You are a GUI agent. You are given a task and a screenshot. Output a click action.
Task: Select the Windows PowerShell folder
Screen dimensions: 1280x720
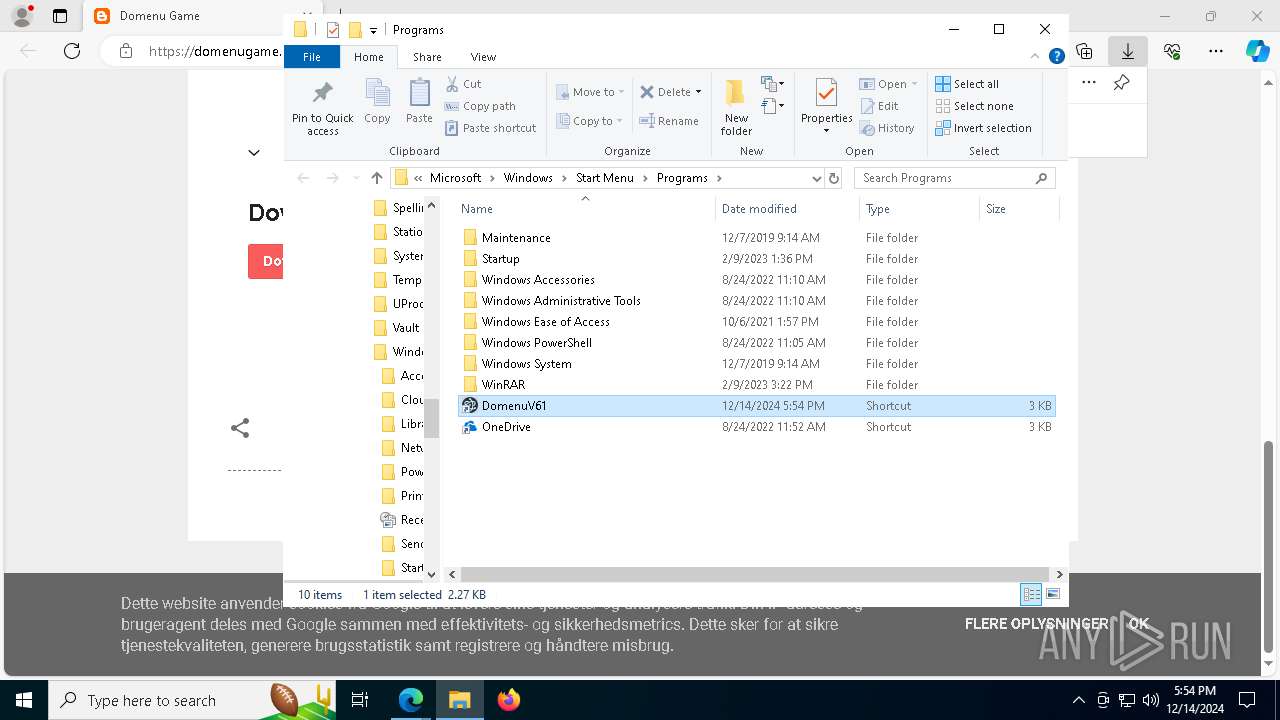click(756, 343)
